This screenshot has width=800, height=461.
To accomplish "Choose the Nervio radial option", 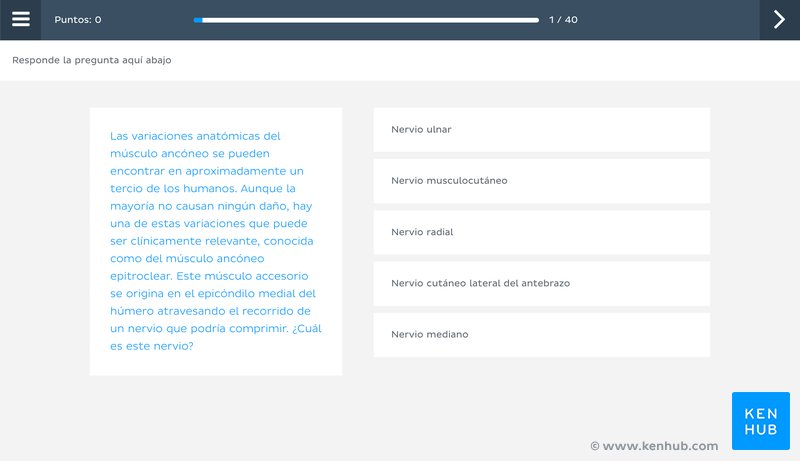I will 541,232.
